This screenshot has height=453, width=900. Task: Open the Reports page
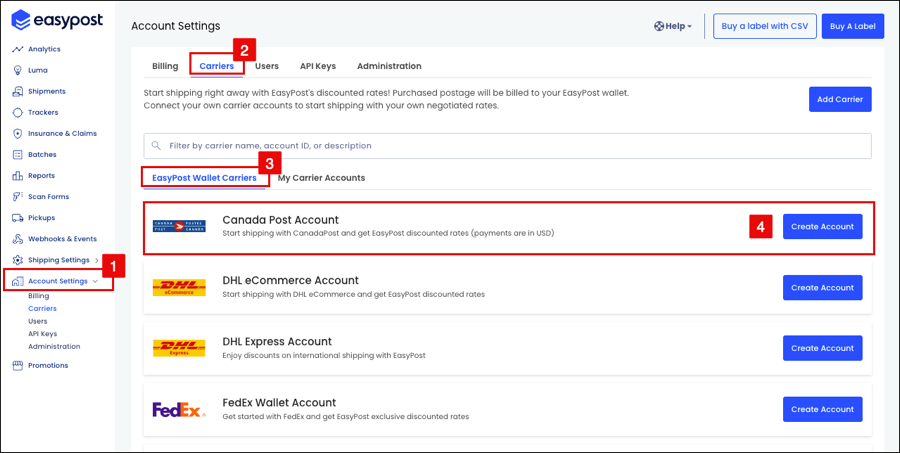pyautogui.click(x=41, y=176)
